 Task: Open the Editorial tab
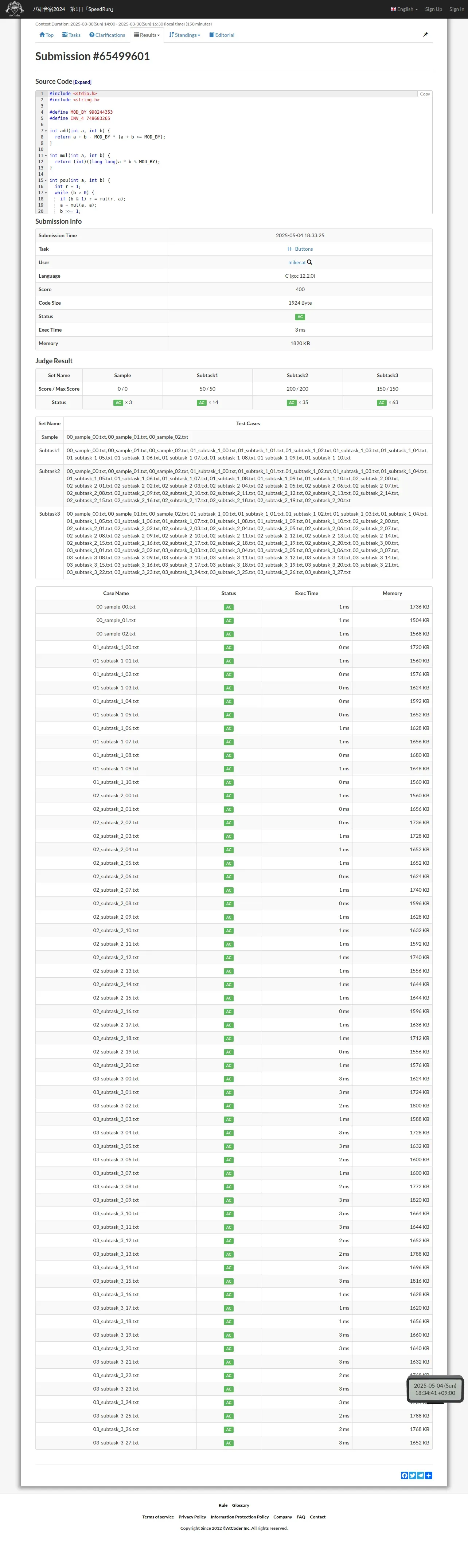click(222, 35)
